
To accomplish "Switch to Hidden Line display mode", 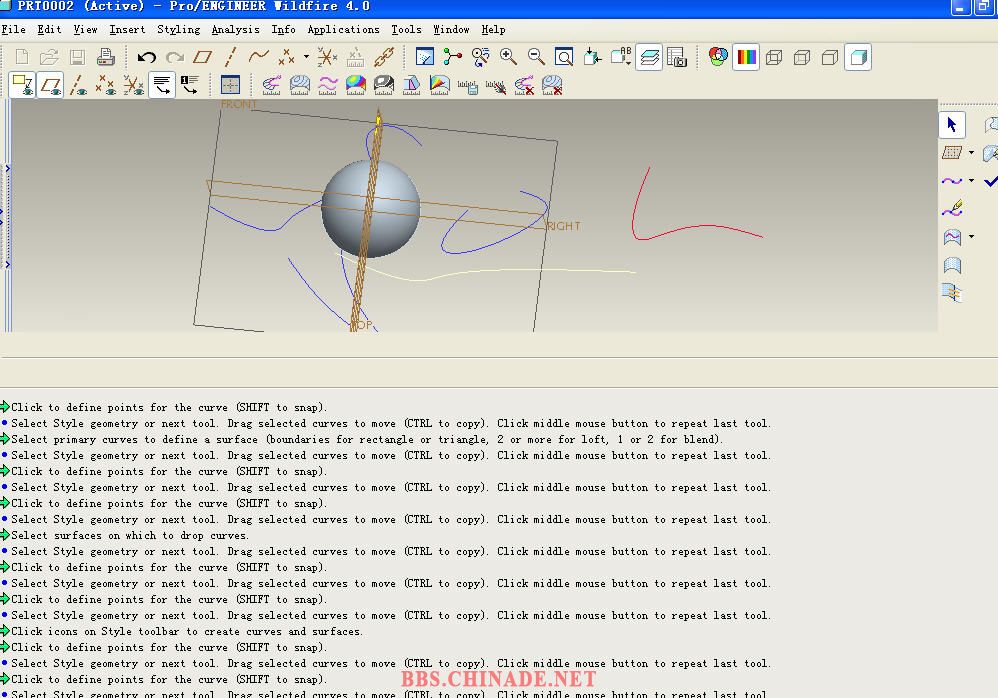I will pyautogui.click(x=802, y=57).
